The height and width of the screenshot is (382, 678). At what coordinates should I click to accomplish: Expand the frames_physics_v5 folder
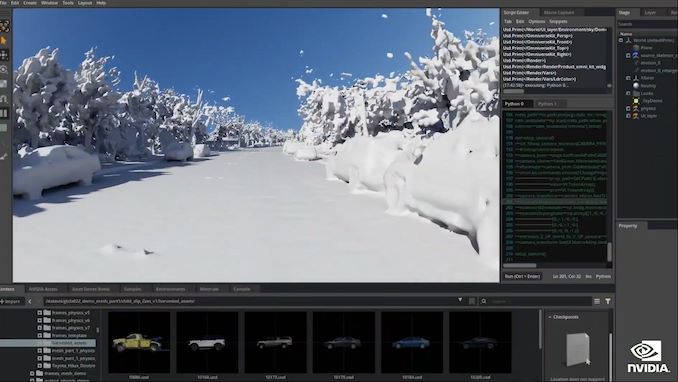pos(39,312)
